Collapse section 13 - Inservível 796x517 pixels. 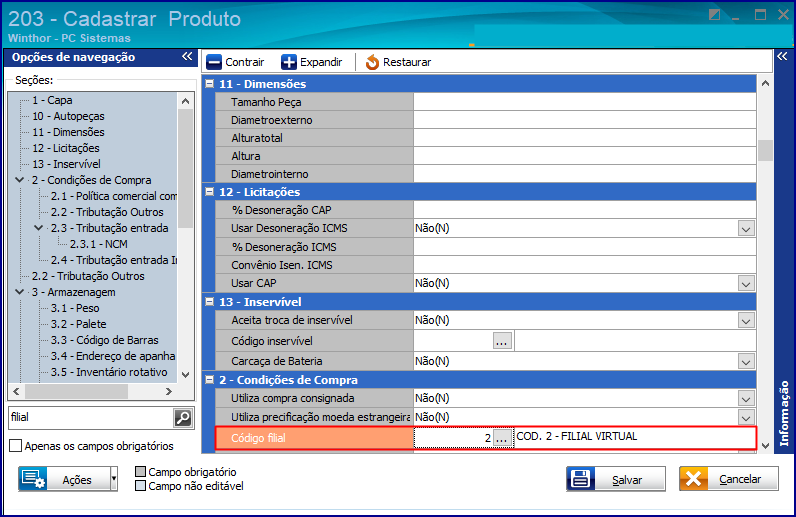210,302
